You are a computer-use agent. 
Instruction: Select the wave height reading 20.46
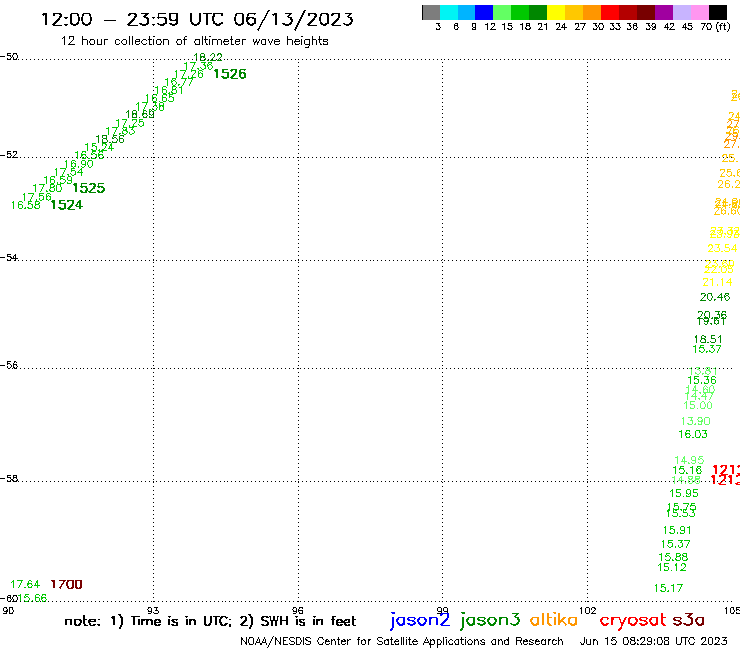click(x=715, y=297)
